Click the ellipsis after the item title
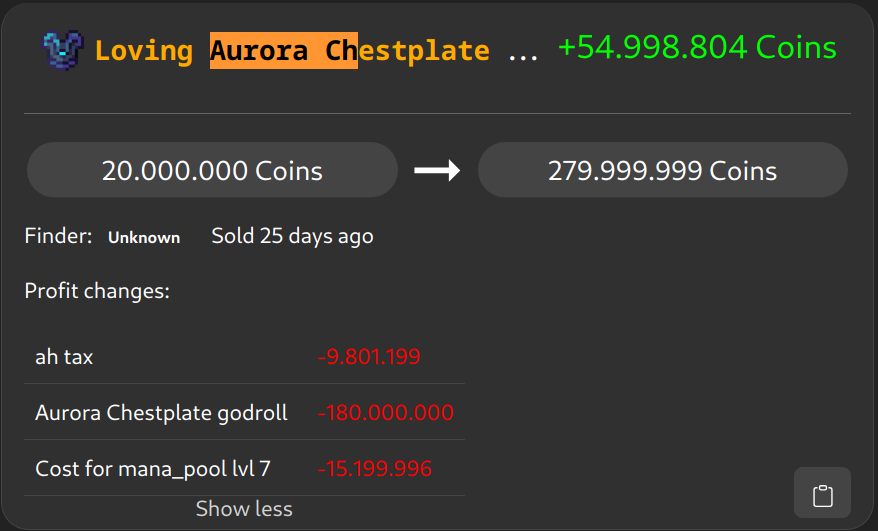Viewport: 878px width, 531px height. click(x=523, y=54)
